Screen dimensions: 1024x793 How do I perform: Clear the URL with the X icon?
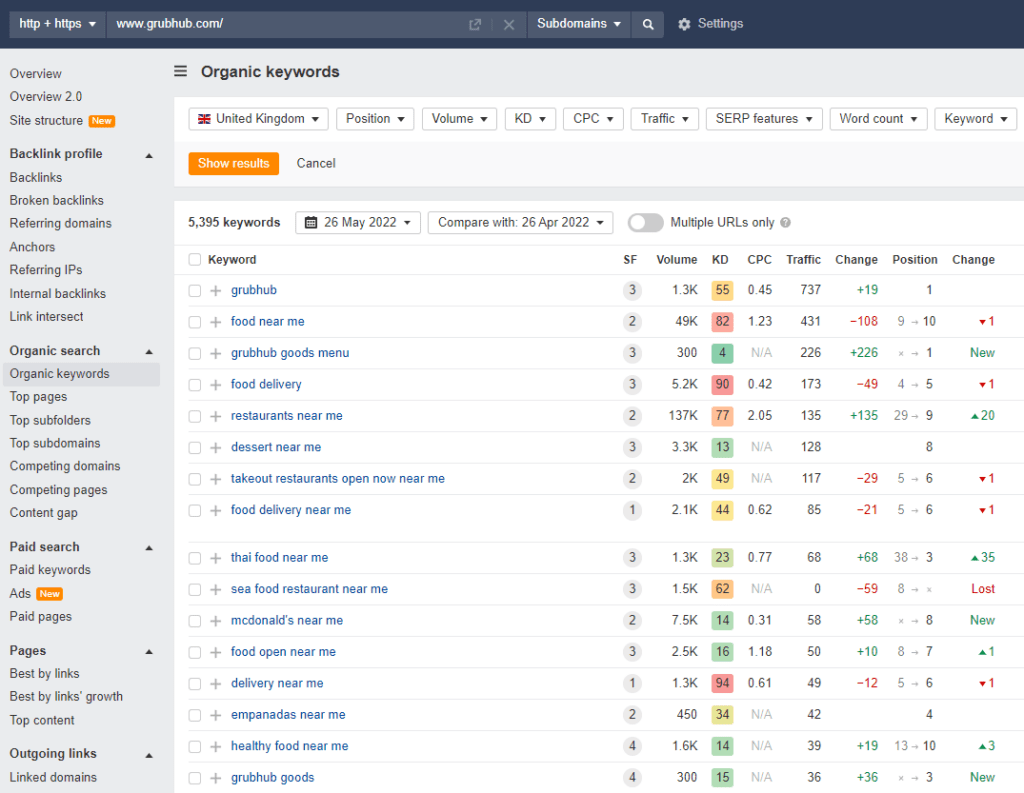click(x=509, y=25)
